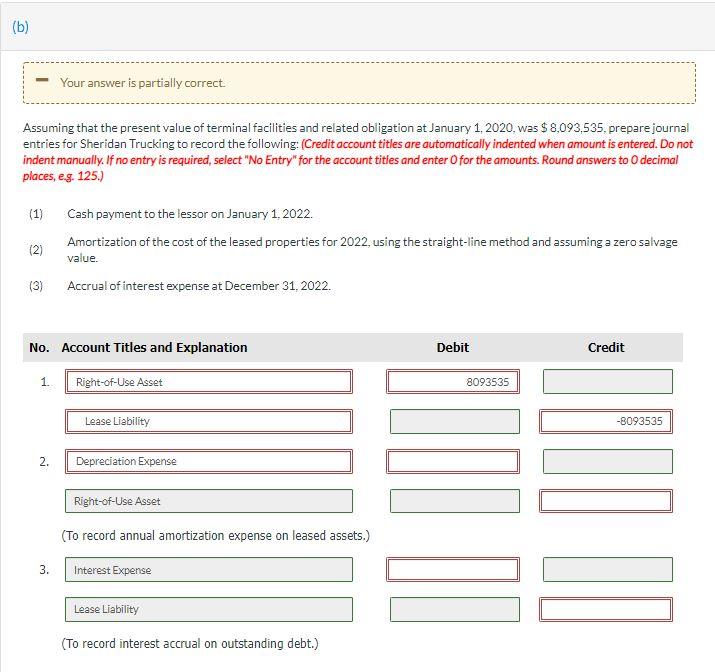715x672 pixels.
Task: Click the Credit column header
Action: (x=606, y=347)
